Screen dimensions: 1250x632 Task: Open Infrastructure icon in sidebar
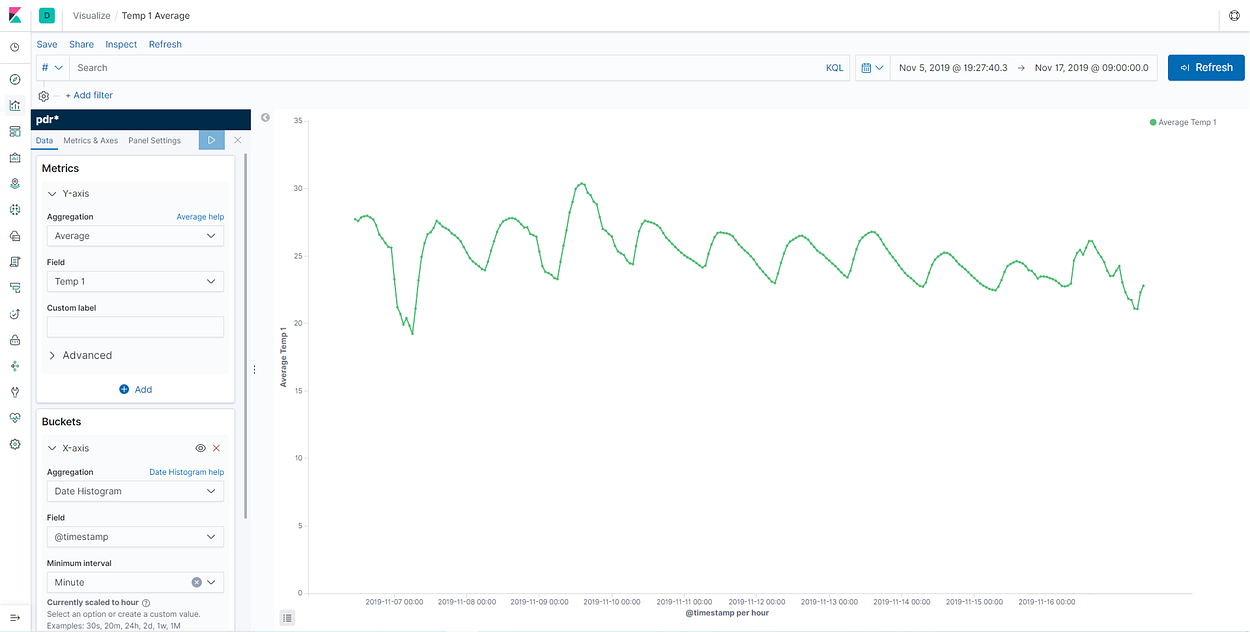coord(15,236)
